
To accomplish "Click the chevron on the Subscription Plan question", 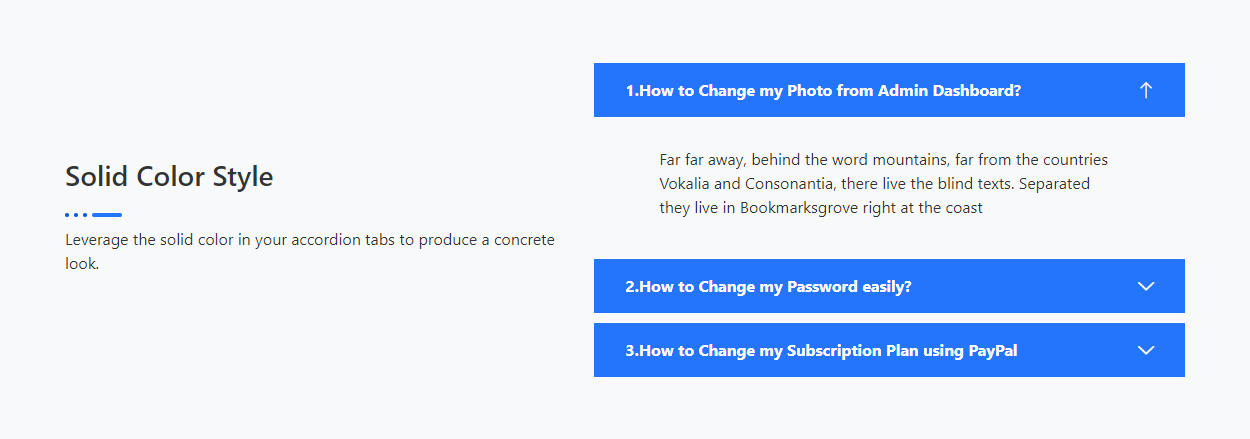I will point(1146,351).
